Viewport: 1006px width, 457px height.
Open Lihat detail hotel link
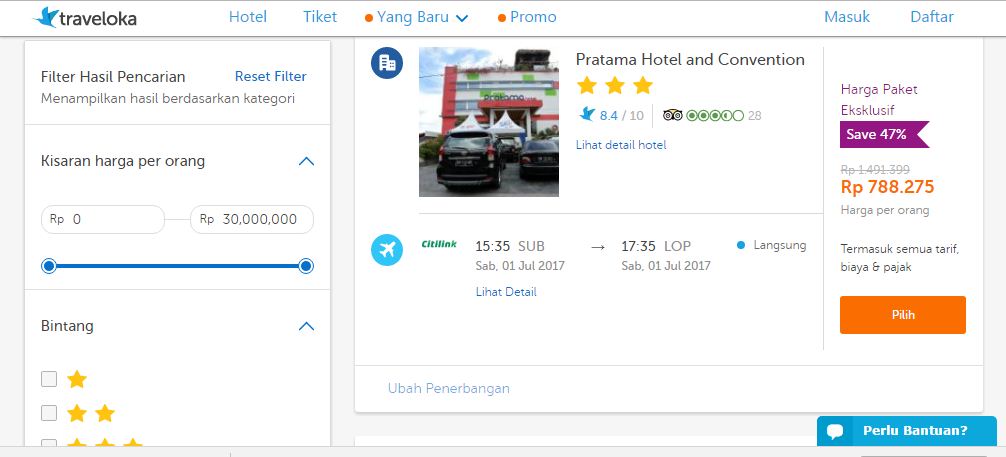[x=621, y=145]
